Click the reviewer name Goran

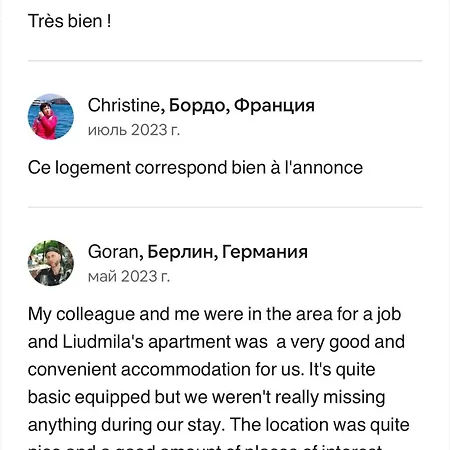pyautogui.click(x=113, y=252)
